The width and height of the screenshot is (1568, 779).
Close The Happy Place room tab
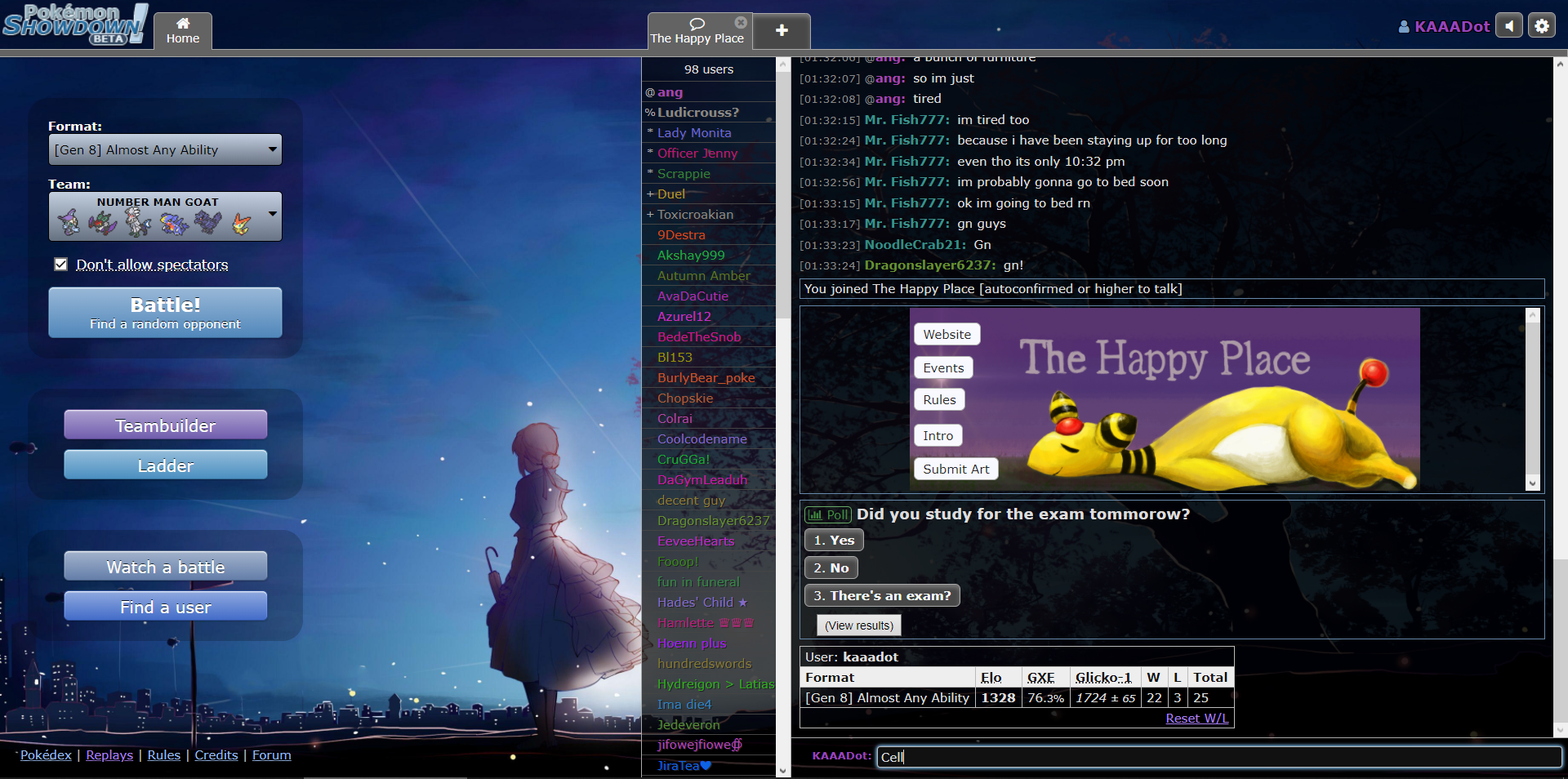coord(741,23)
